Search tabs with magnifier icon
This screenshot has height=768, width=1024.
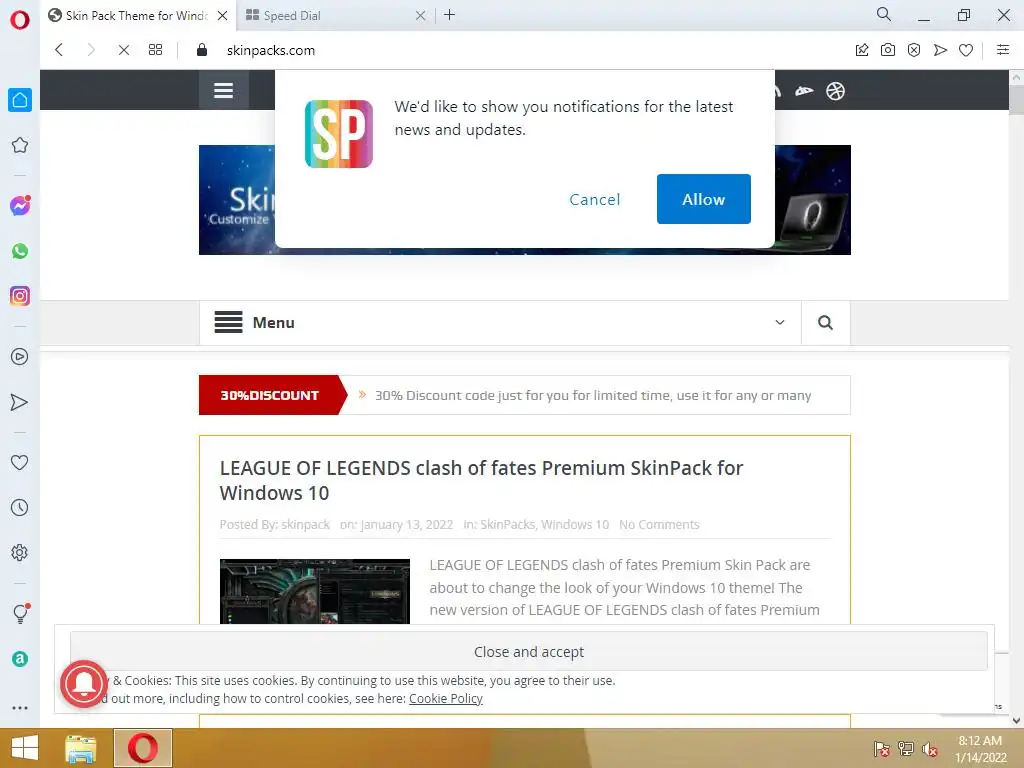point(884,14)
